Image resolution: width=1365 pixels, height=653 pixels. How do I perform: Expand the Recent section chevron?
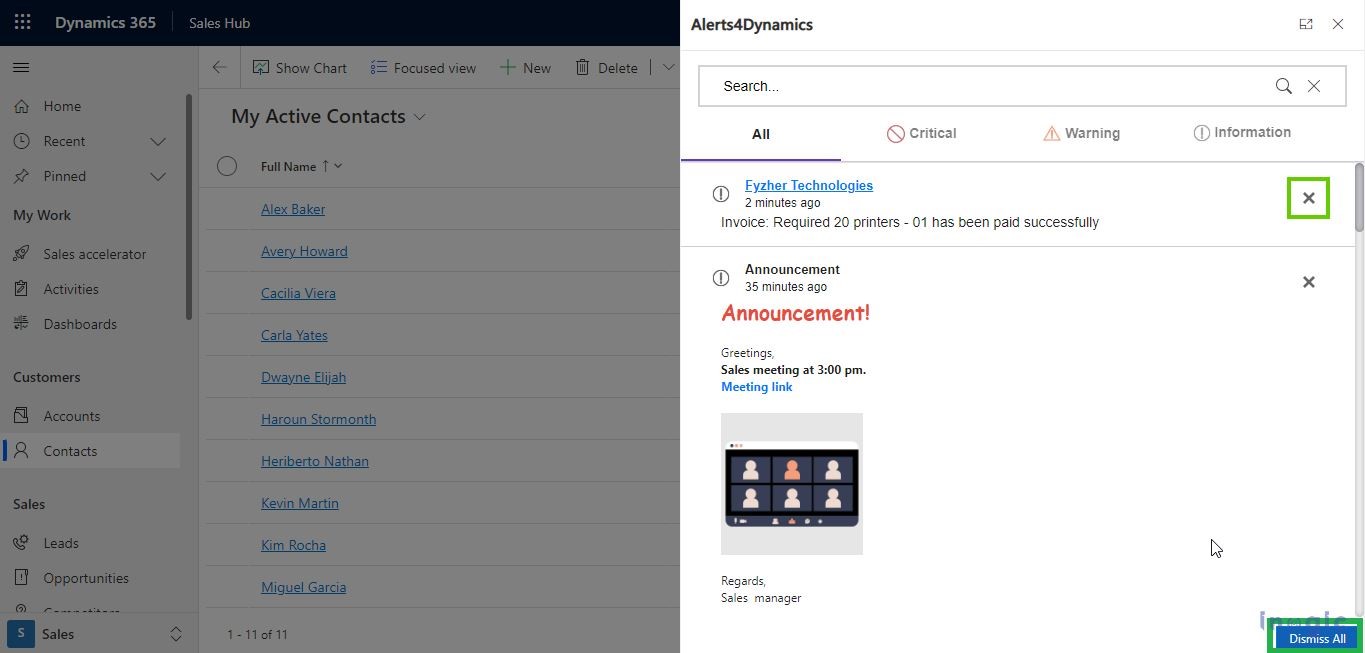pyautogui.click(x=158, y=142)
